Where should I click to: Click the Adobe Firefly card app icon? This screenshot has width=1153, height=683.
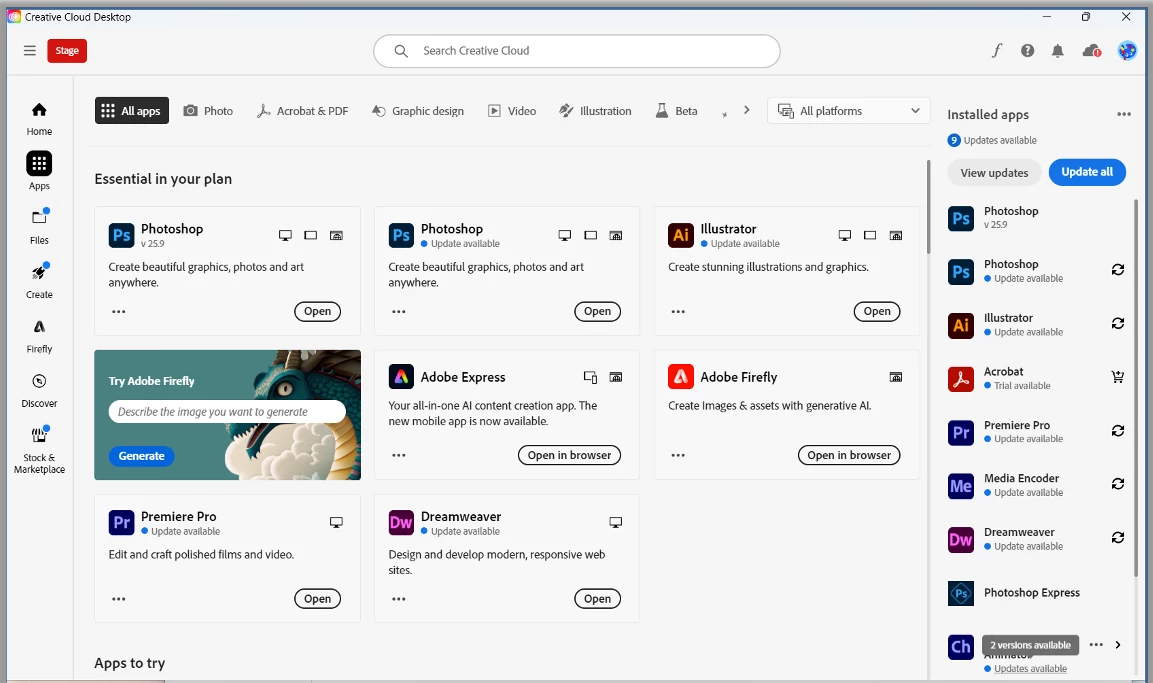coord(681,377)
